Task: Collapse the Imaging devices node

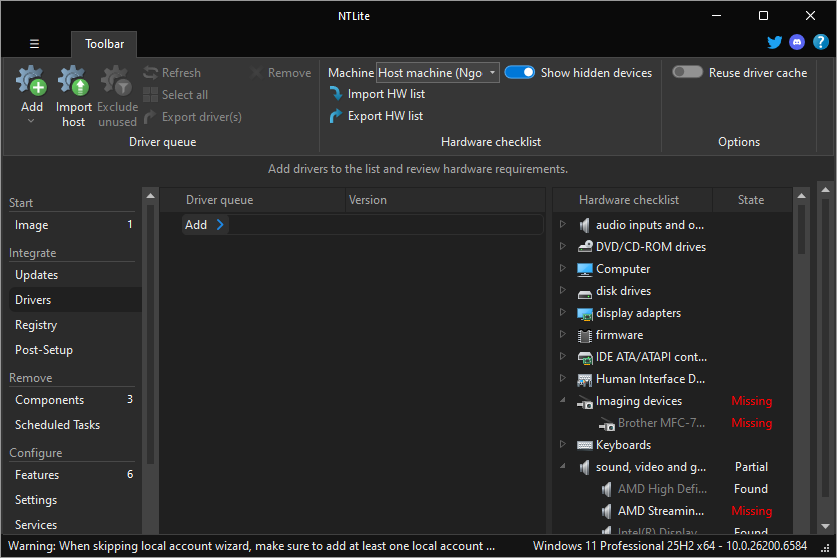Action: pyautogui.click(x=563, y=401)
